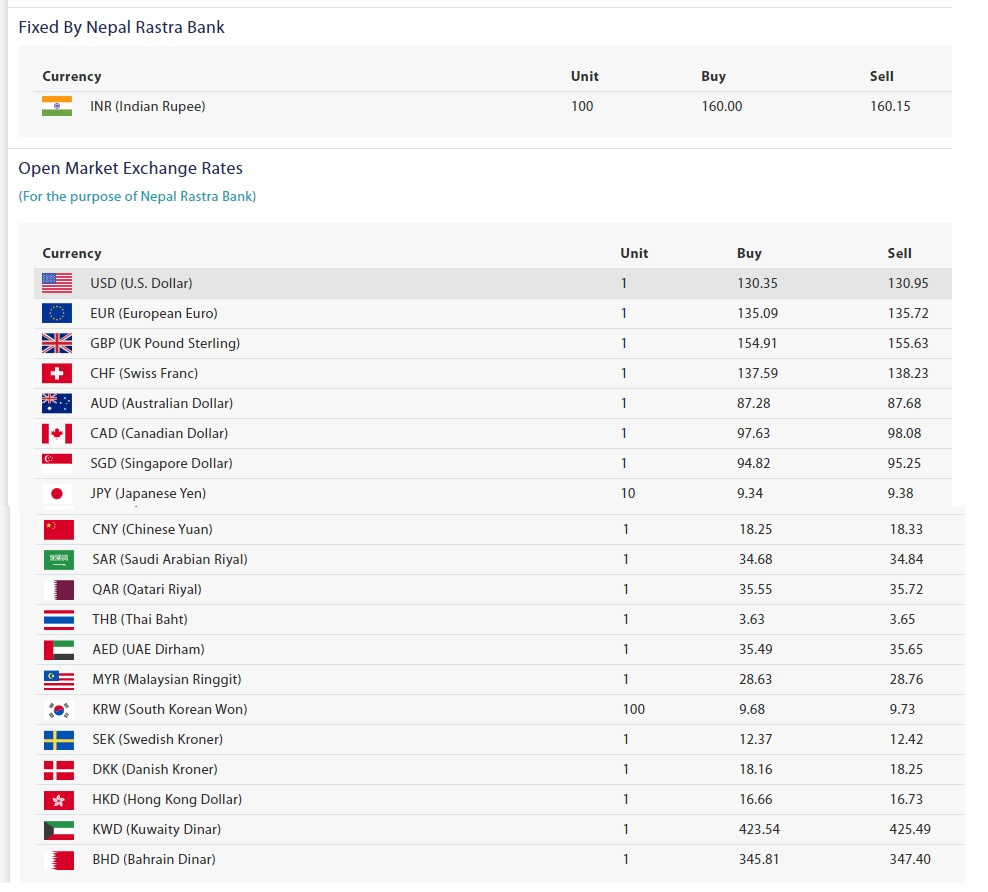Click the Kuwait flag icon for KWD

coord(59,830)
